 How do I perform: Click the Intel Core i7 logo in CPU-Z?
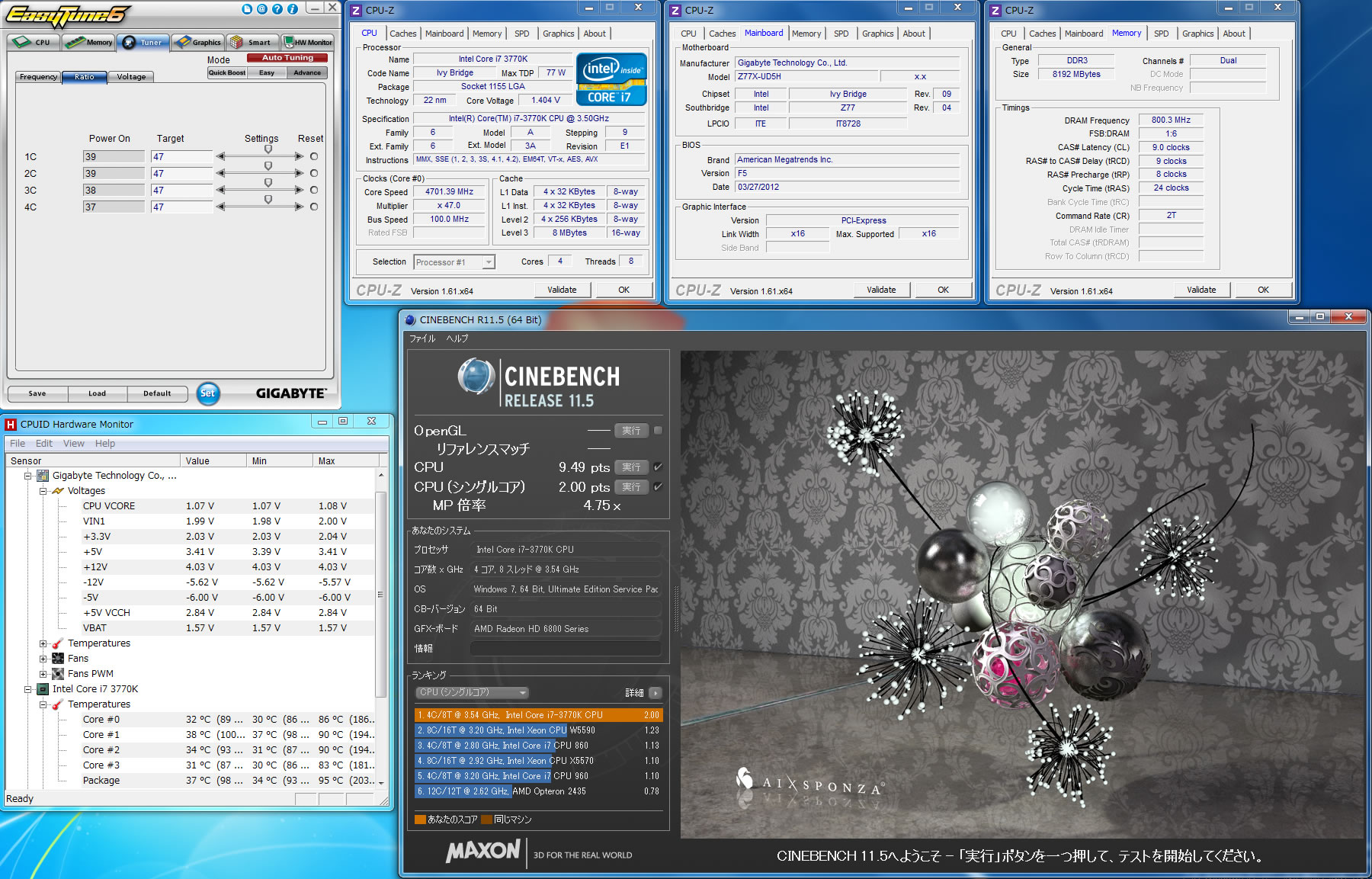coord(611,79)
